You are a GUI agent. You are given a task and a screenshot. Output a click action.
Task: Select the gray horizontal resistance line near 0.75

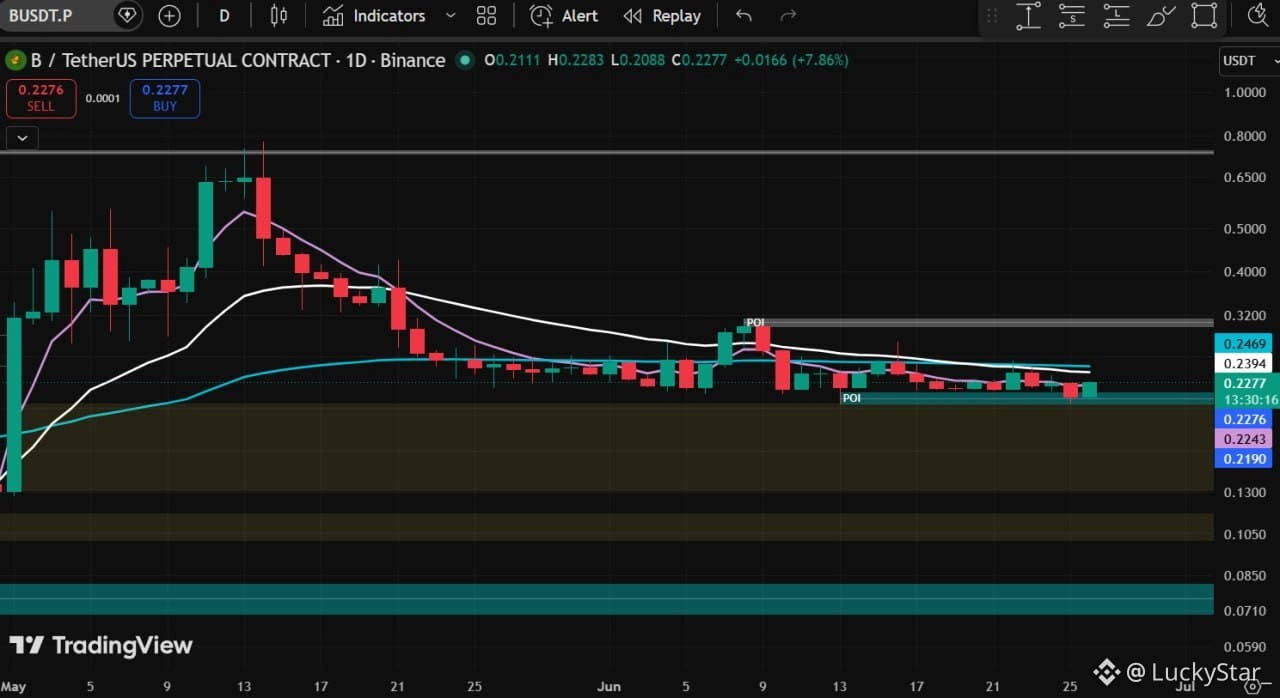click(x=606, y=153)
